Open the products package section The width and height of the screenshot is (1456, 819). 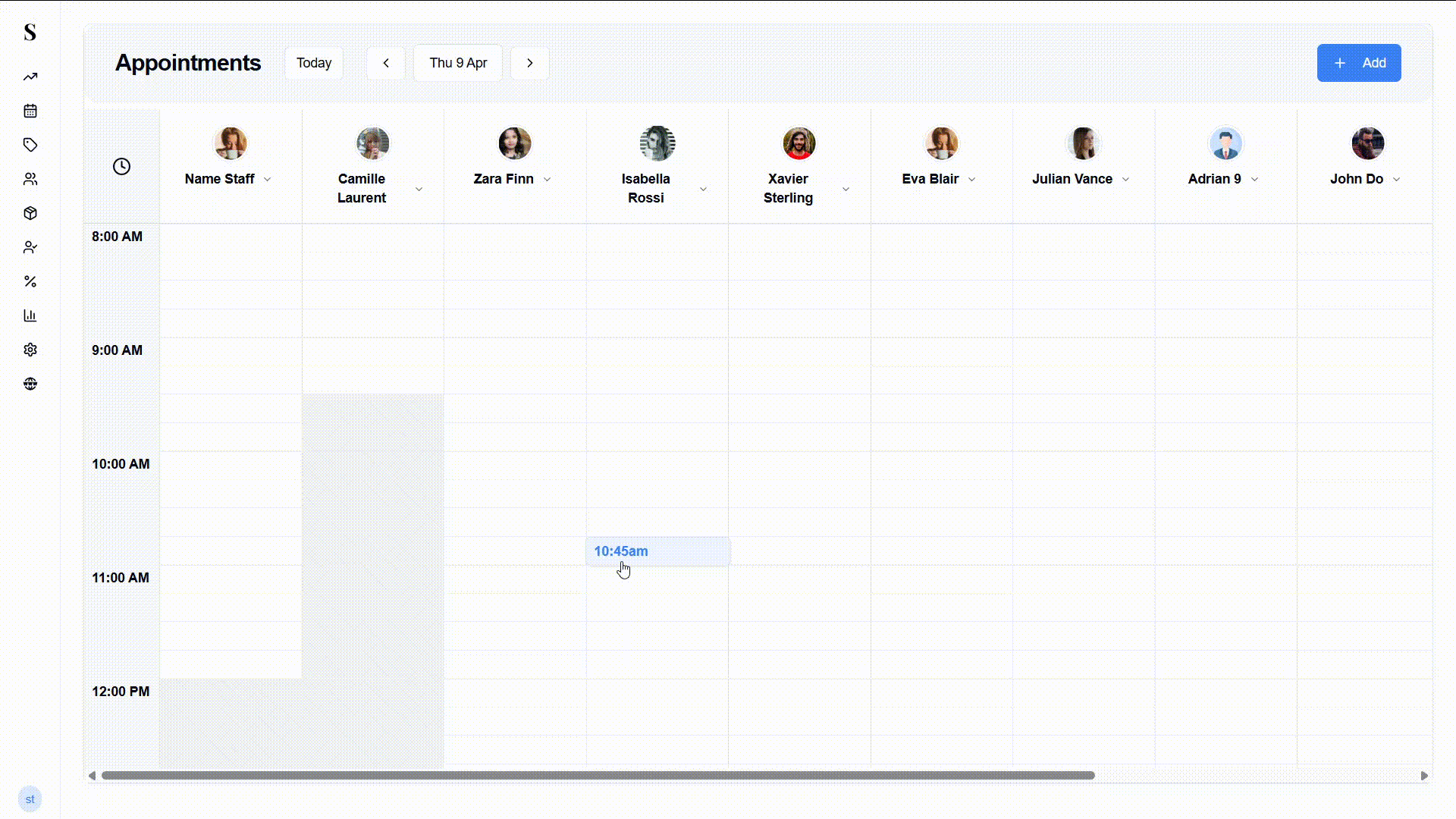(x=30, y=213)
